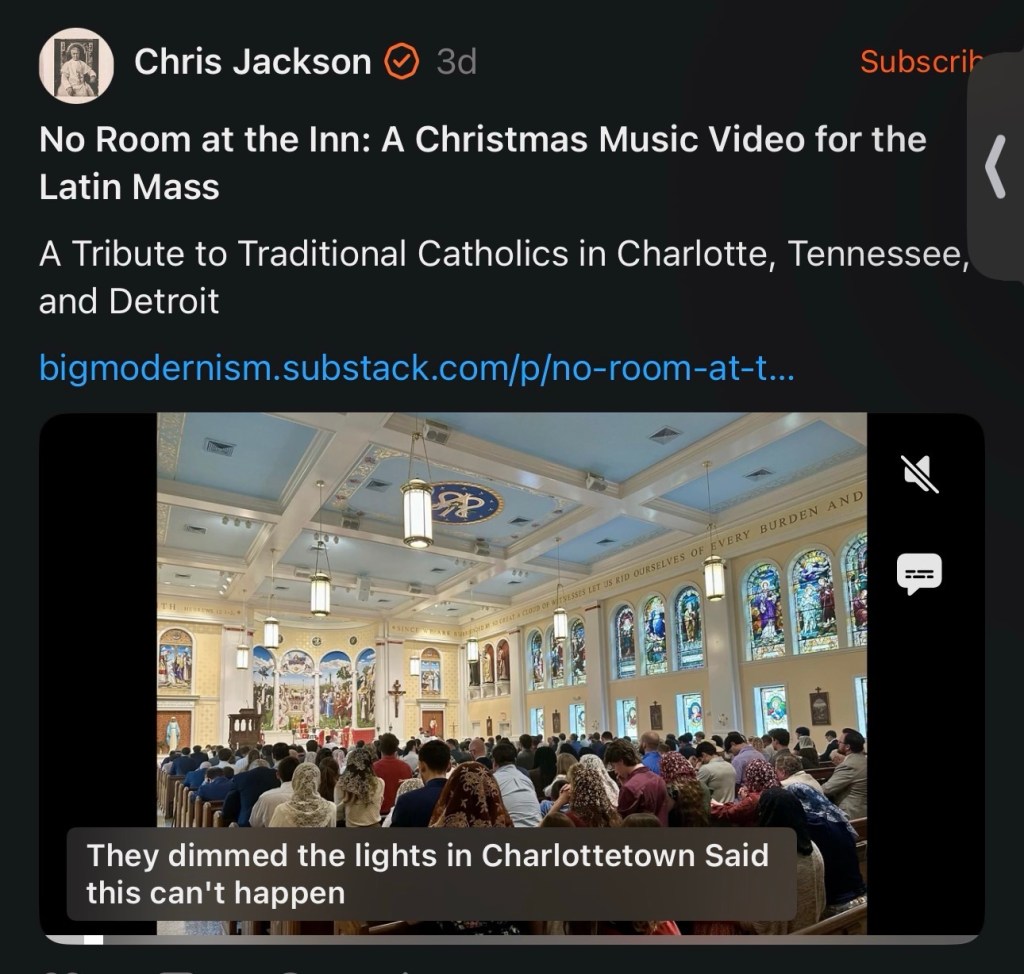Click the 'A Tribute to Traditional Catholics' subtitle
This screenshot has width=1024, height=974.
click(503, 277)
